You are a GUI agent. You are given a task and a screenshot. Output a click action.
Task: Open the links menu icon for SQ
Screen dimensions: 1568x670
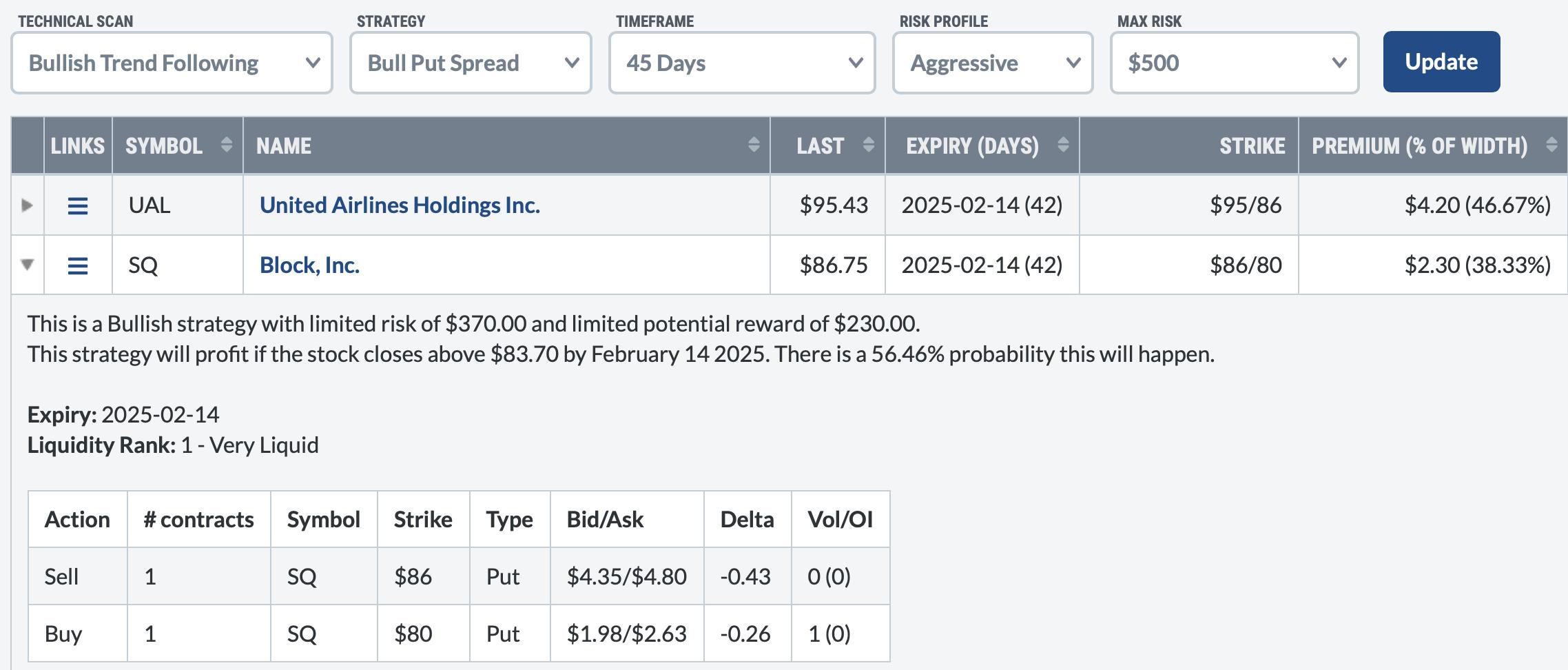pos(78,265)
